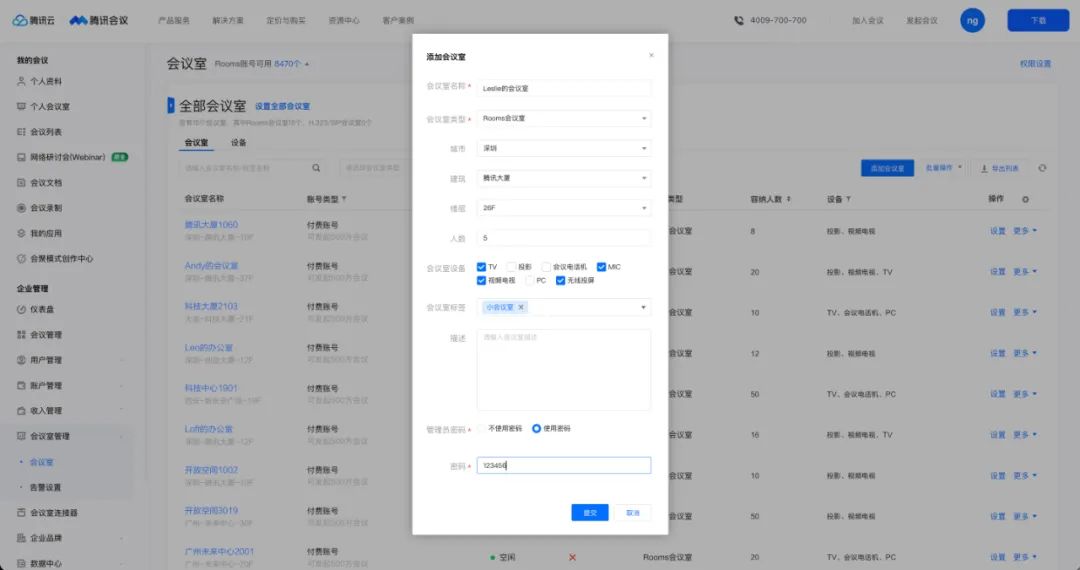Image resolution: width=1080 pixels, height=570 pixels.
Task: Click the 添加会议室 blue button behind dialog
Action: 887,168
